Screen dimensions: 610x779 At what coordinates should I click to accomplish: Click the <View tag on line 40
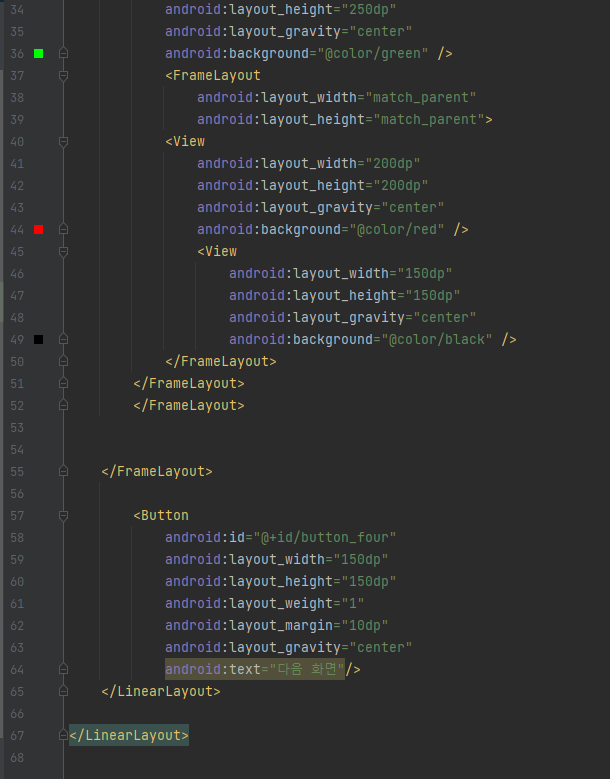pyautogui.click(x=185, y=142)
